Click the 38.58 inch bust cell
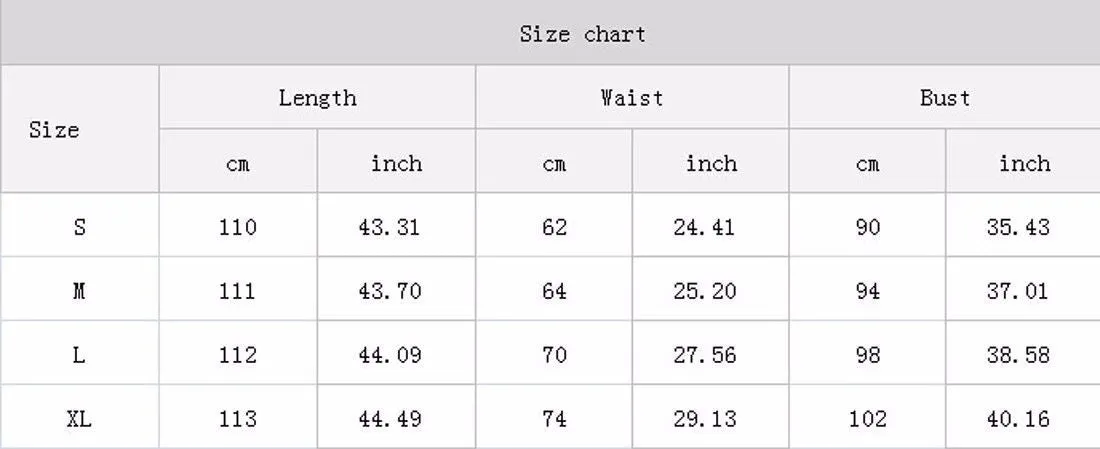This screenshot has width=1100, height=449. [x=1024, y=353]
